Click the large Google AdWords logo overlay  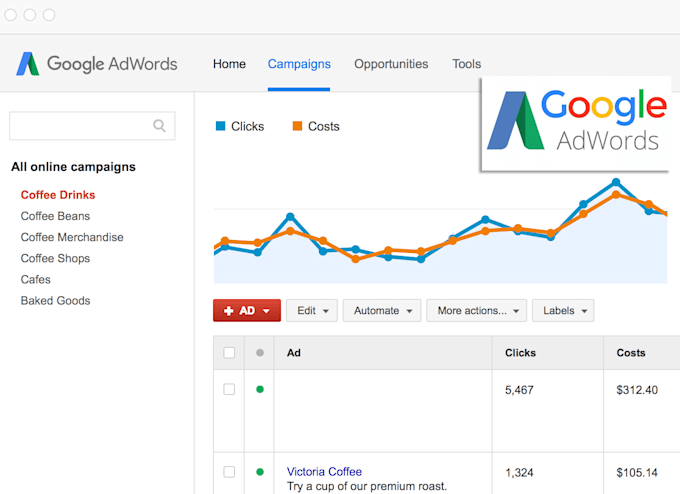576,124
